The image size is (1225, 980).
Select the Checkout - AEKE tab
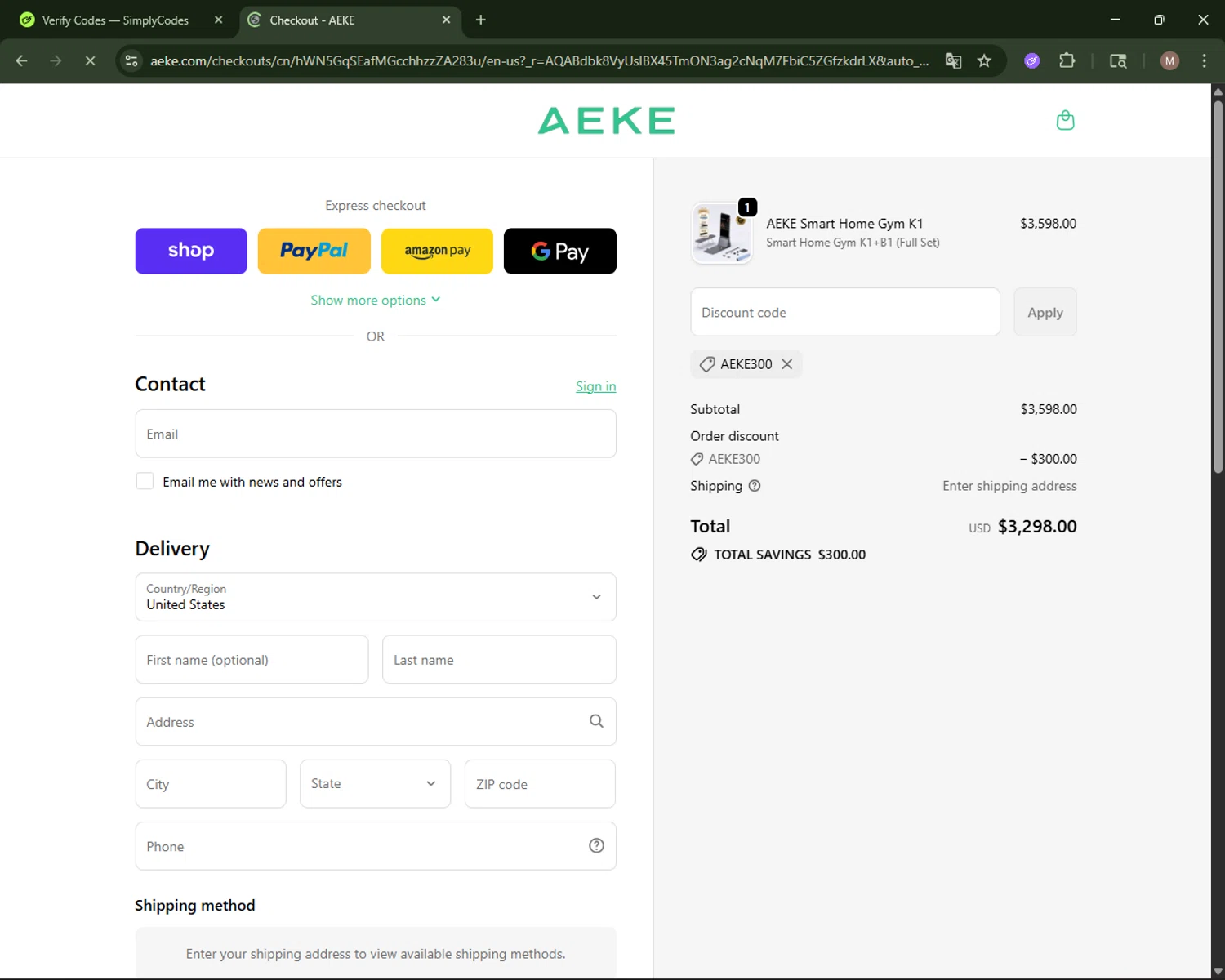pos(350,20)
